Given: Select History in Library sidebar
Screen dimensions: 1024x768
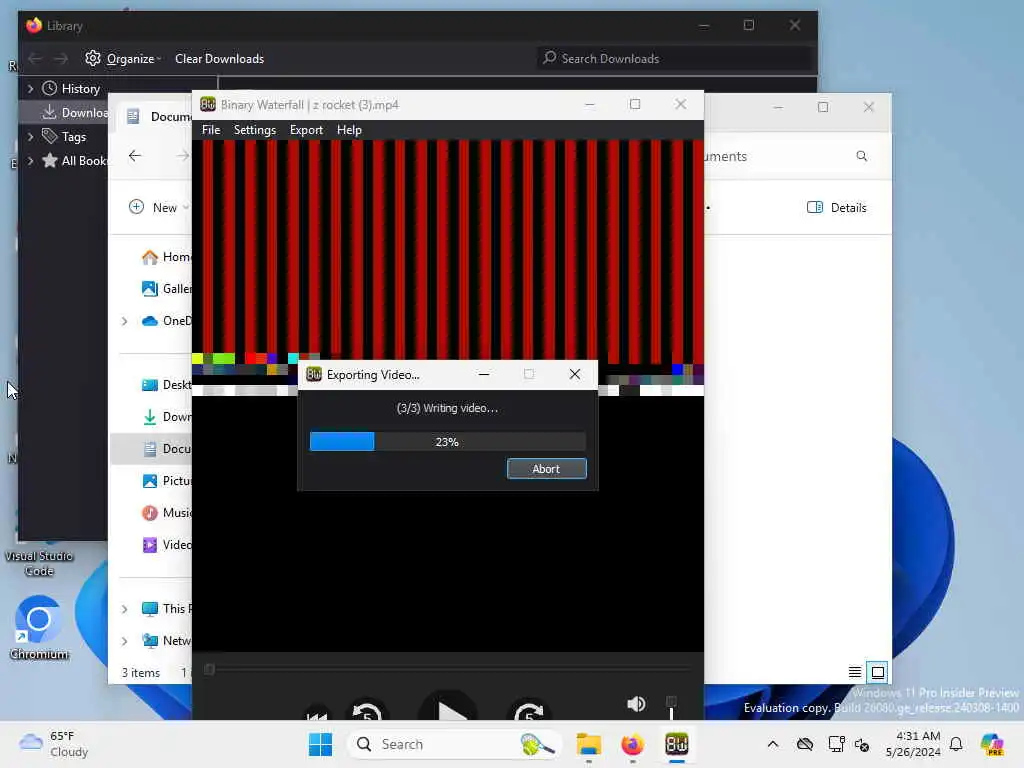Looking at the screenshot, I should coord(80,89).
